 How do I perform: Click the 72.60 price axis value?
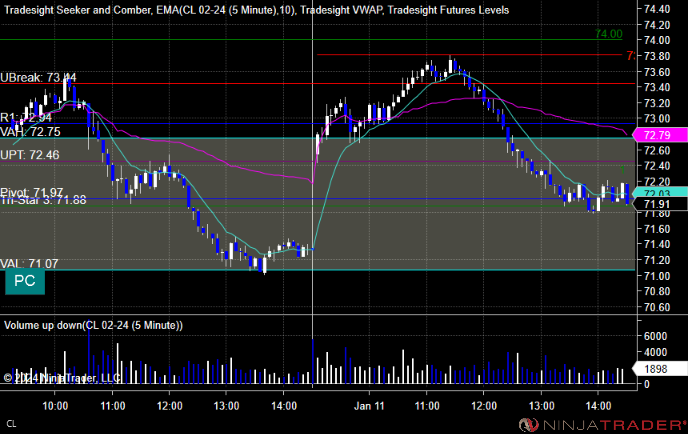click(x=657, y=150)
